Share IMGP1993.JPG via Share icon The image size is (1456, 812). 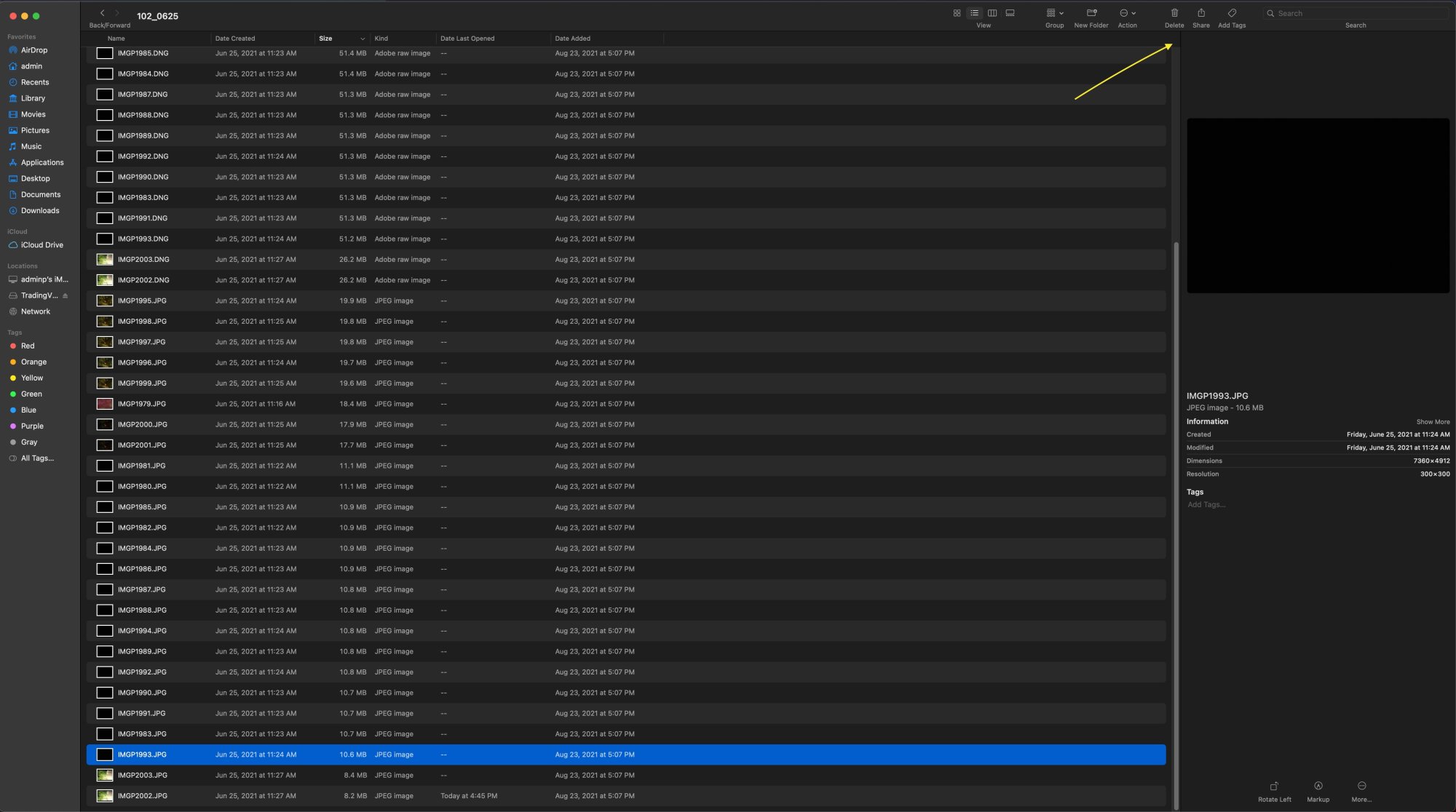tap(1200, 12)
